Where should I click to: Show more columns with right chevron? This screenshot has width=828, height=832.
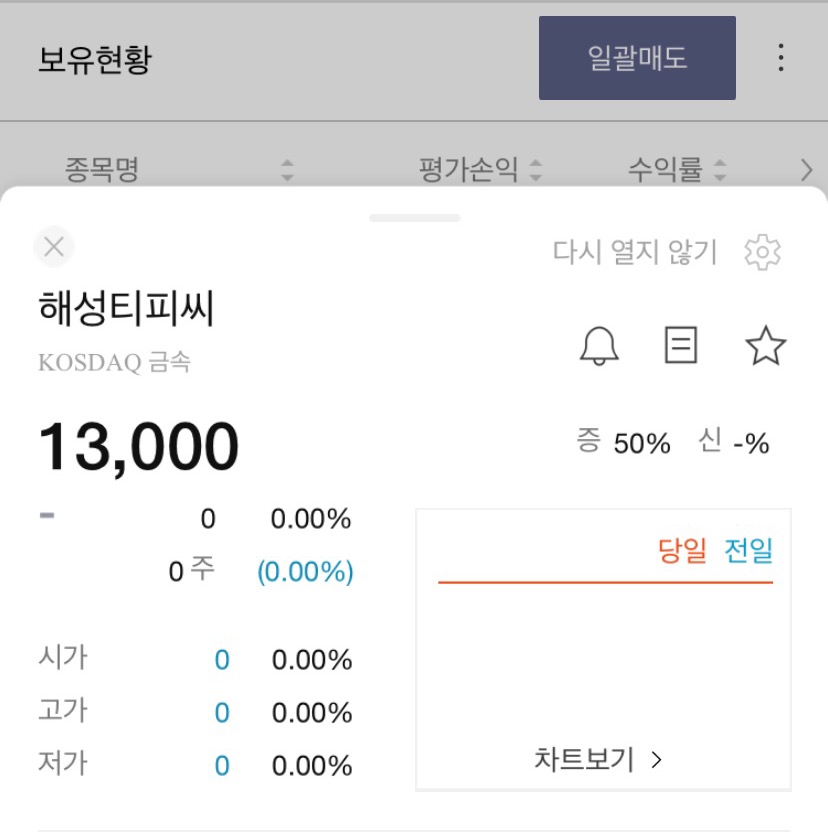tap(807, 170)
